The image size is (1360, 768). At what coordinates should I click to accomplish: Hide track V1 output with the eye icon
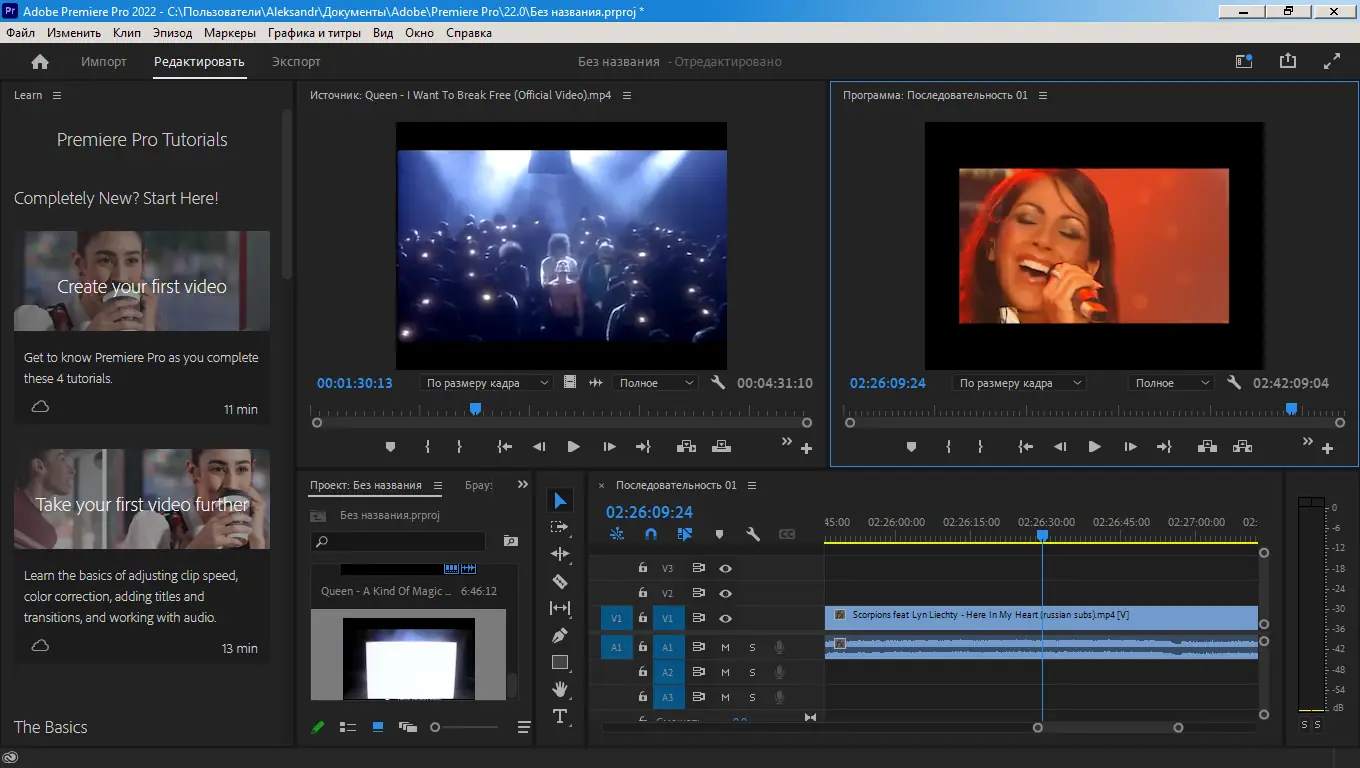(726, 618)
